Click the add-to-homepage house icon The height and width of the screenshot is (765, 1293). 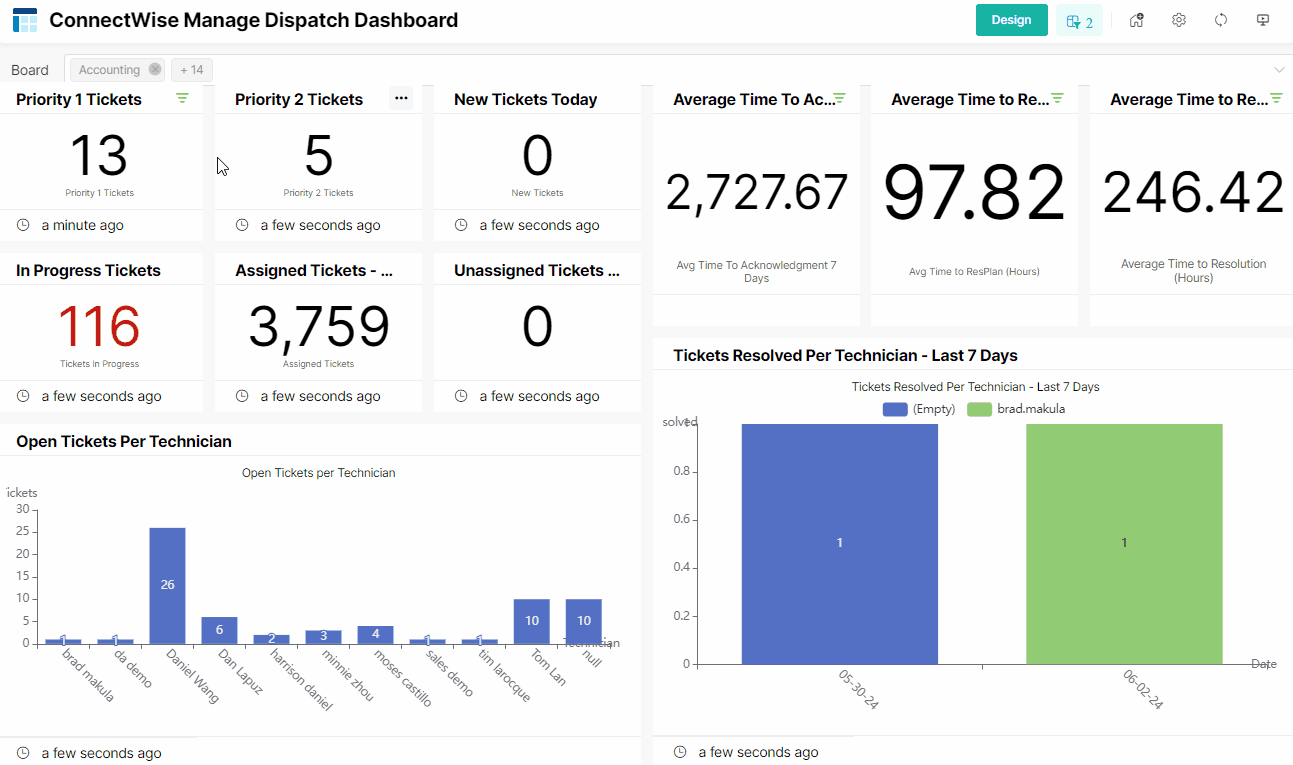pos(1136,19)
